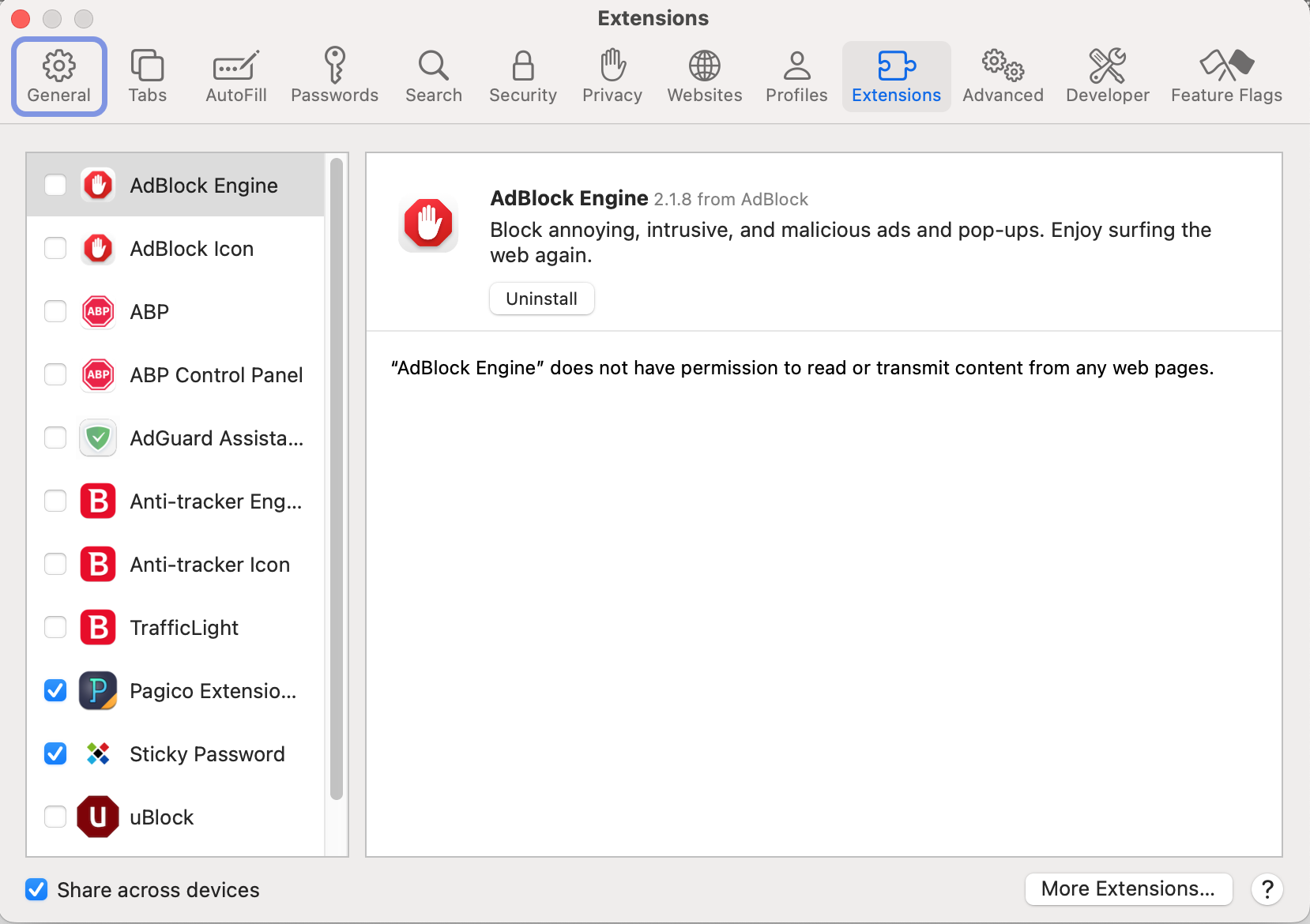This screenshot has height=924, width=1310.
Task: Select the Pagico Extensio... row label
Action: pos(213,691)
